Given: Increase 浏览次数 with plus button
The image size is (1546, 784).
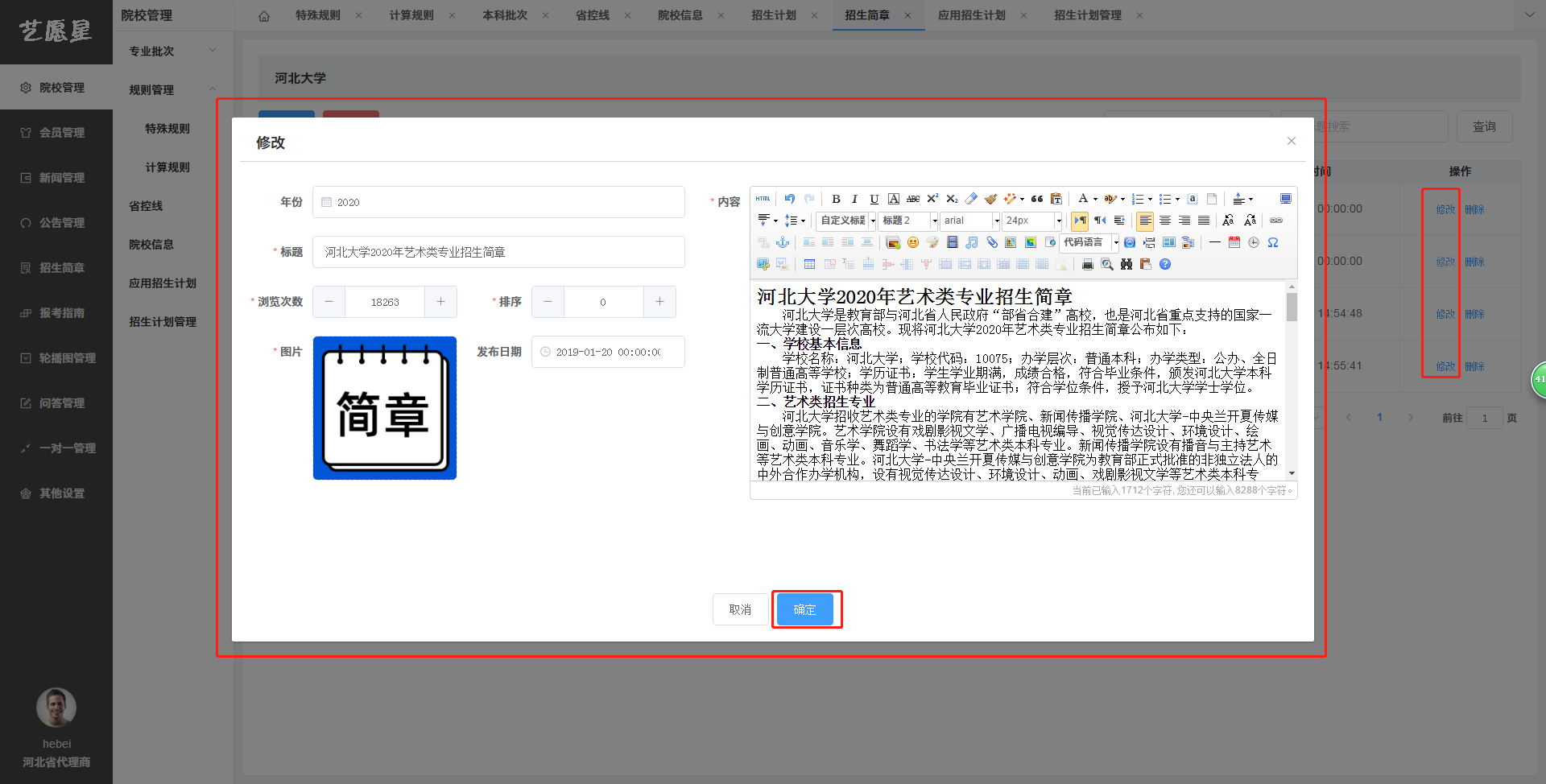Looking at the screenshot, I should click(440, 302).
